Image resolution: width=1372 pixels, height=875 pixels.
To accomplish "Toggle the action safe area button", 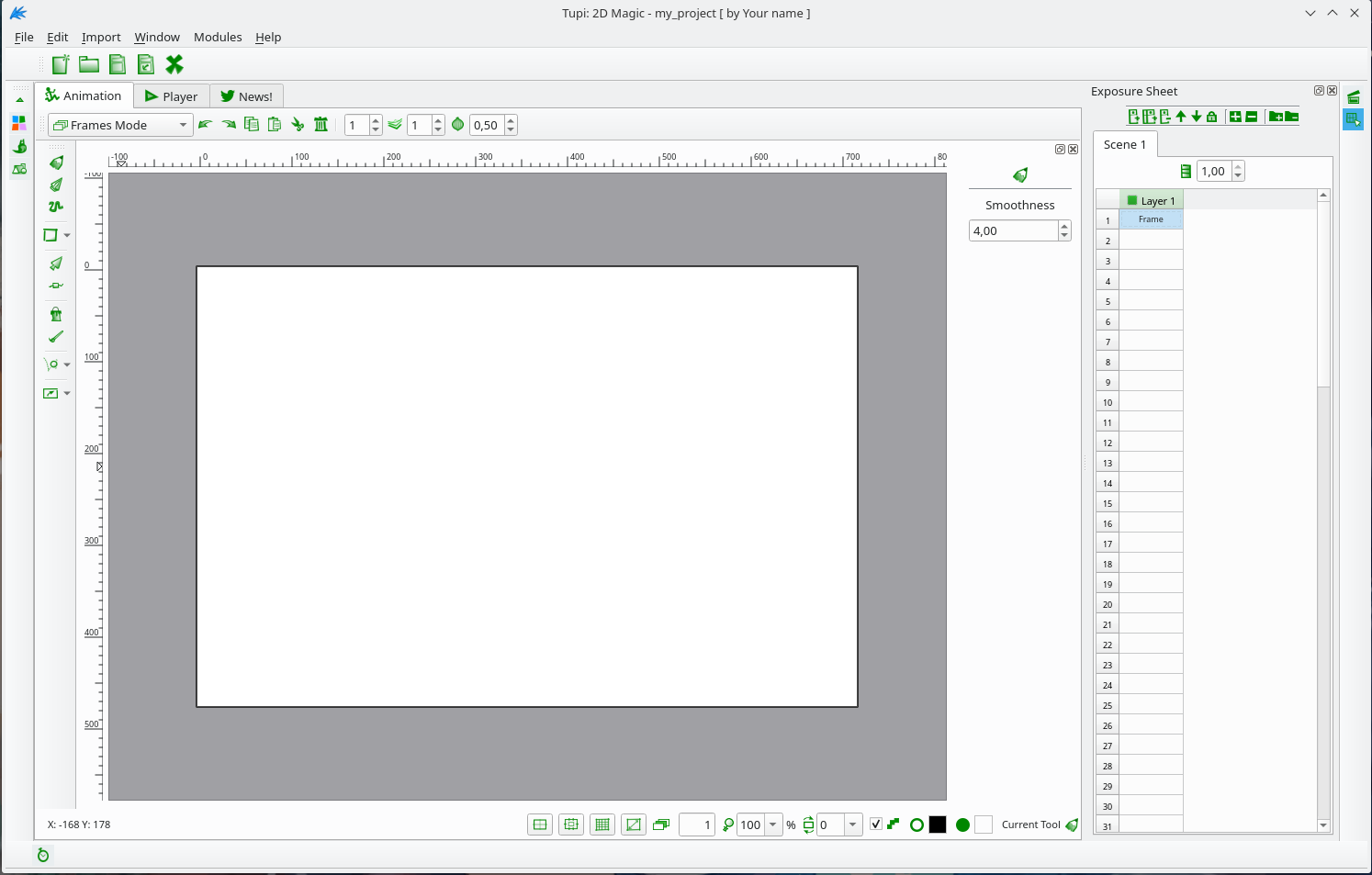I will coord(571,825).
